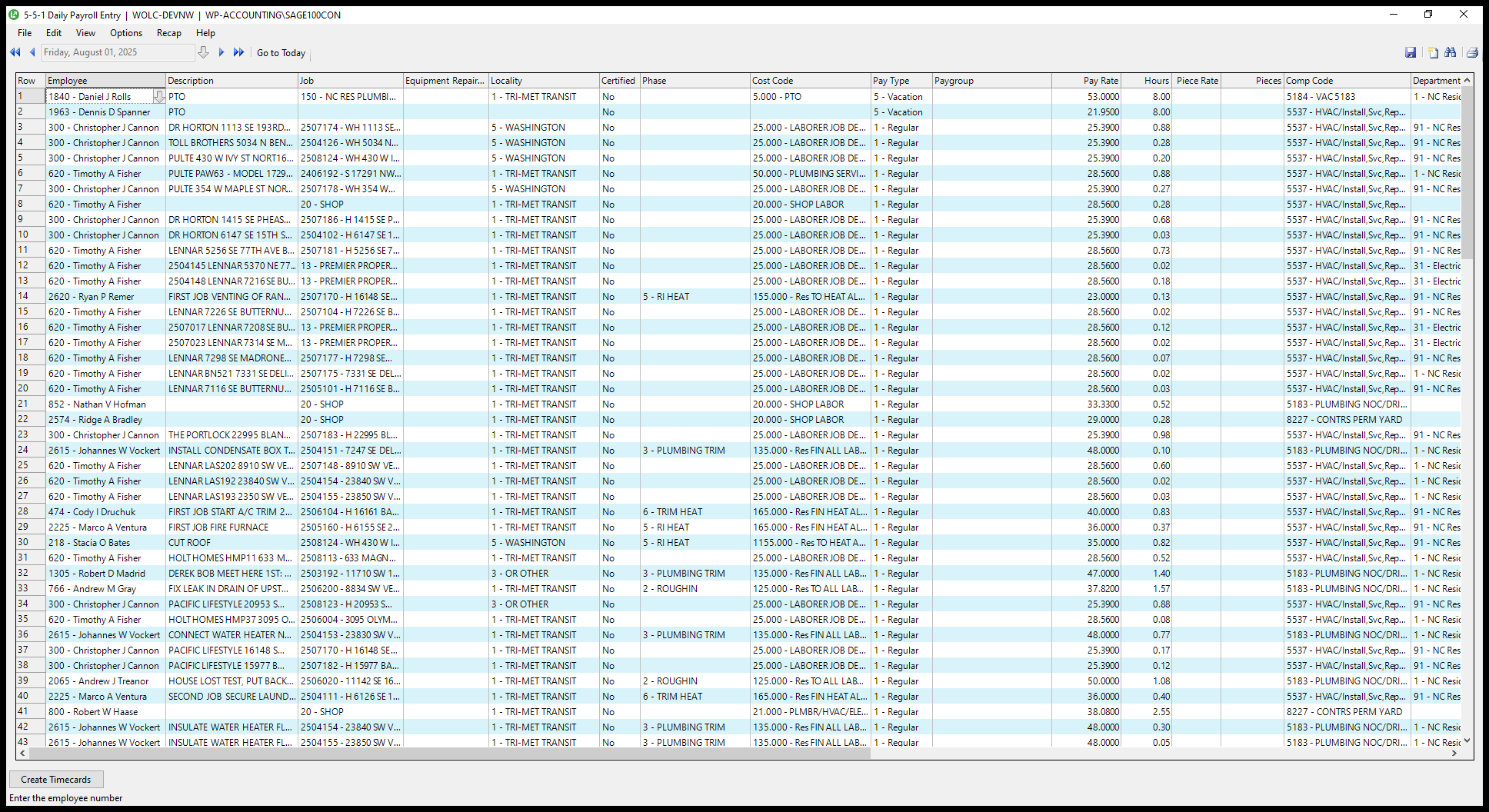Jump back with the double-left arrow
1489x812 pixels.
coord(15,52)
